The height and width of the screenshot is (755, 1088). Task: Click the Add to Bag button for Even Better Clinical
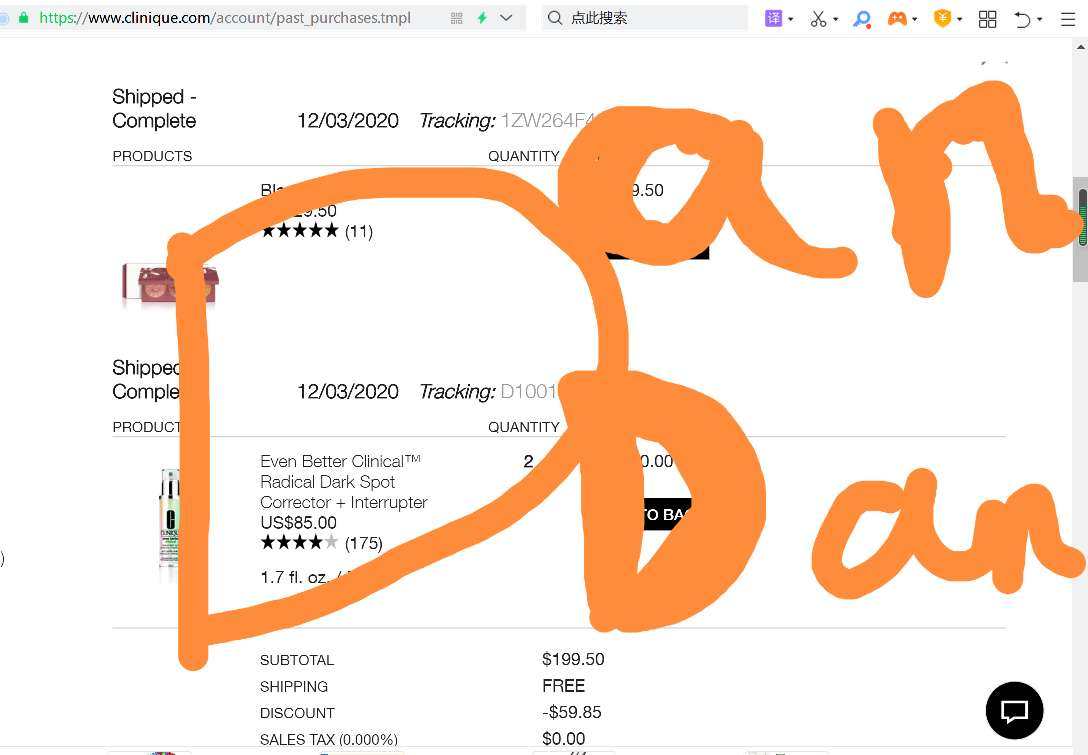[x=667, y=514]
